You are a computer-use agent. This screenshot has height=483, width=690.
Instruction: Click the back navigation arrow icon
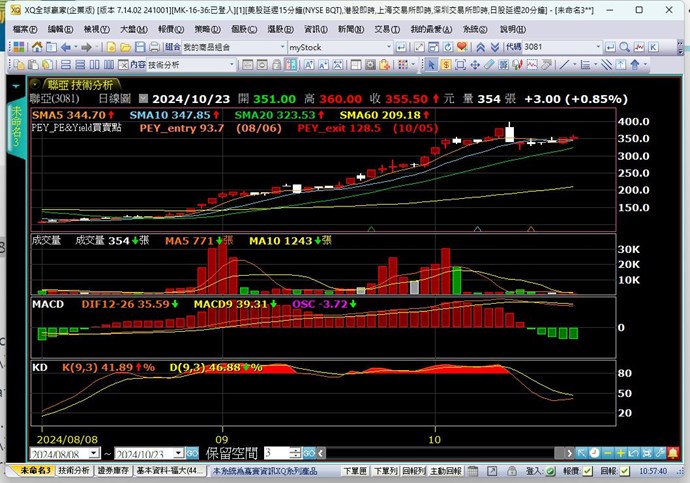[66, 47]
